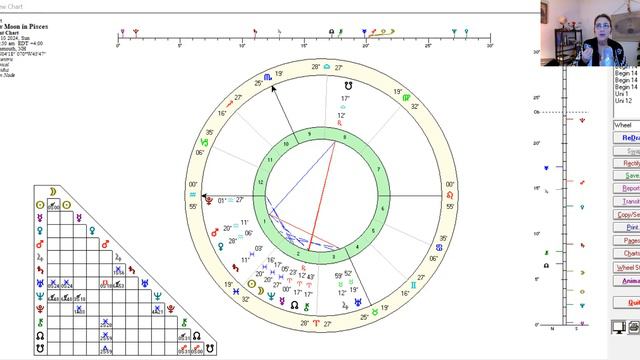640x360 pixels.
Task: Click the purple Animate button
Action: [x=627, y=281]
